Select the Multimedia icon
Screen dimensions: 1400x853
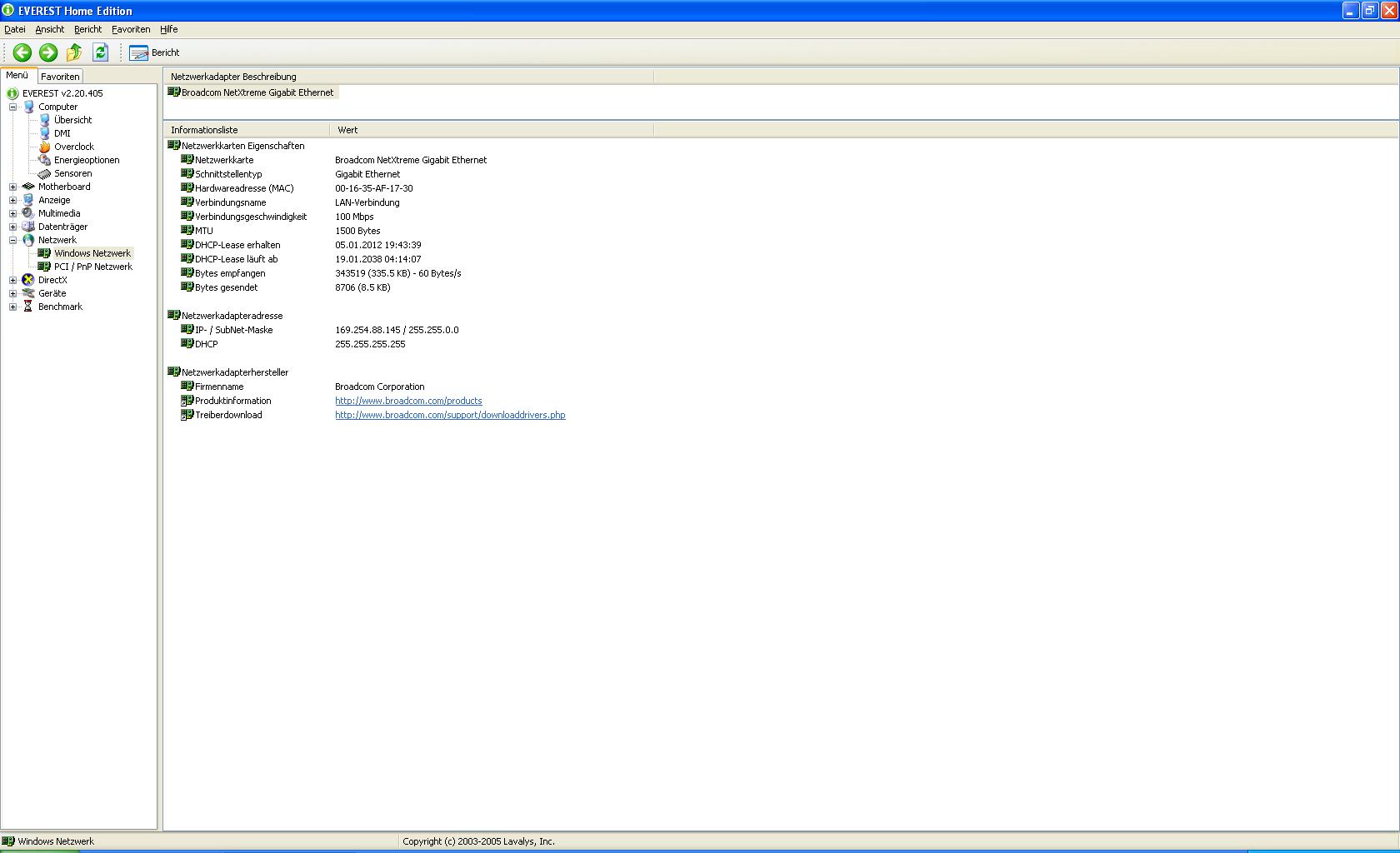(28, 213)
